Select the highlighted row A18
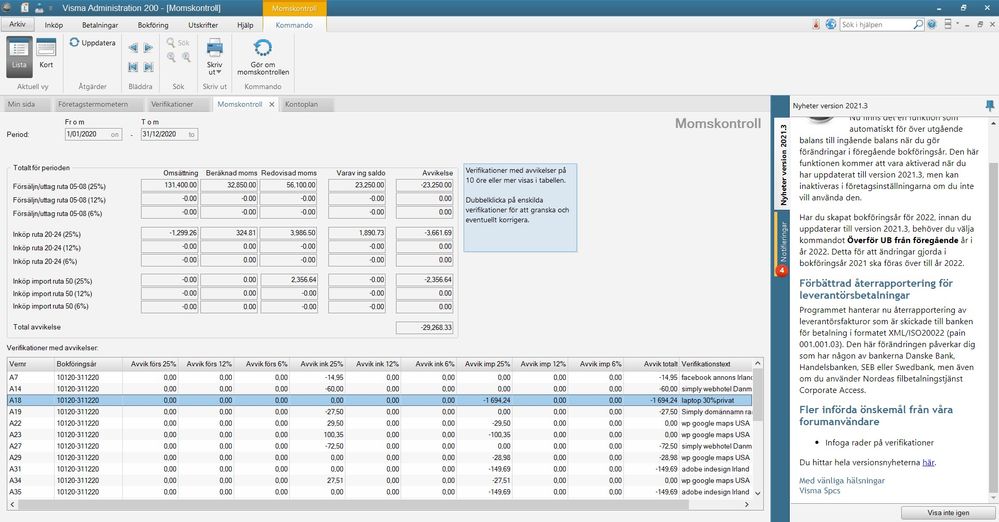Screen dimensions: 999x522 coord(380,400)
